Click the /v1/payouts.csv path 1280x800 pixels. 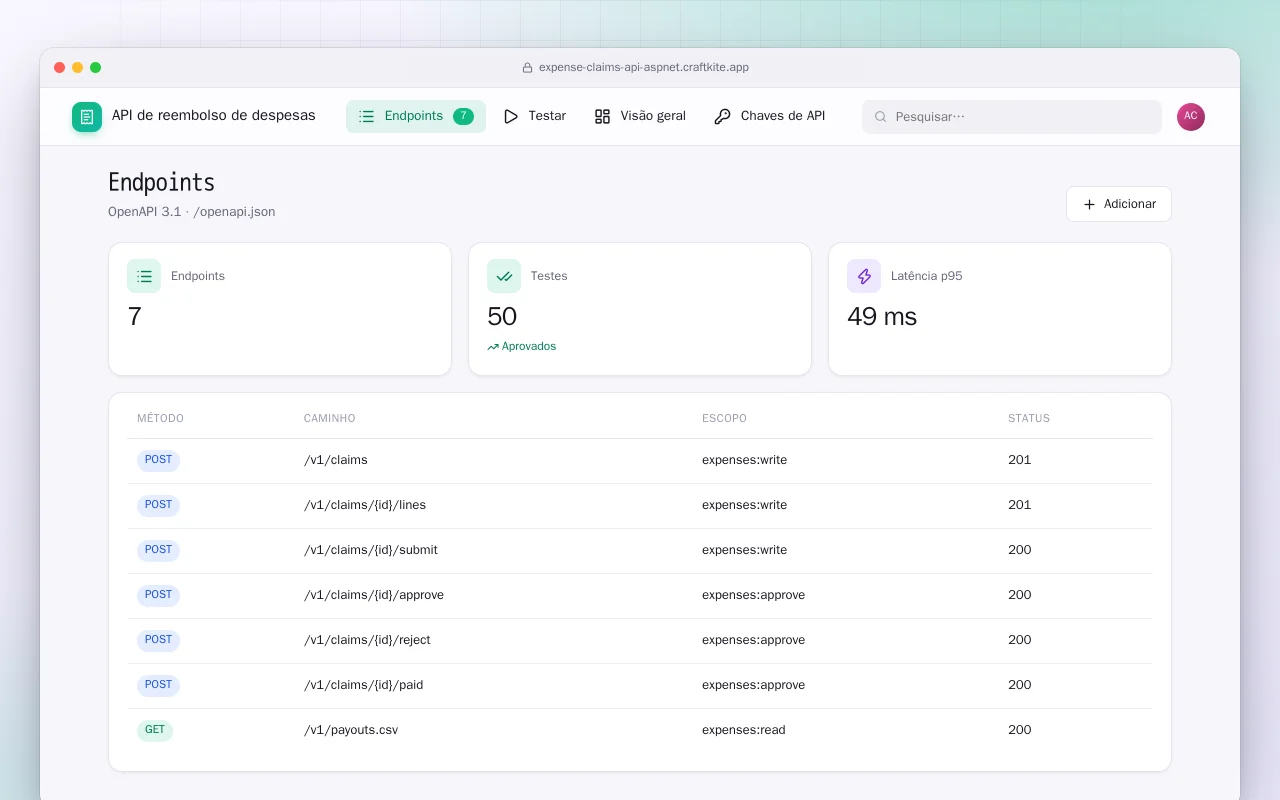click(x=351, y=730)
